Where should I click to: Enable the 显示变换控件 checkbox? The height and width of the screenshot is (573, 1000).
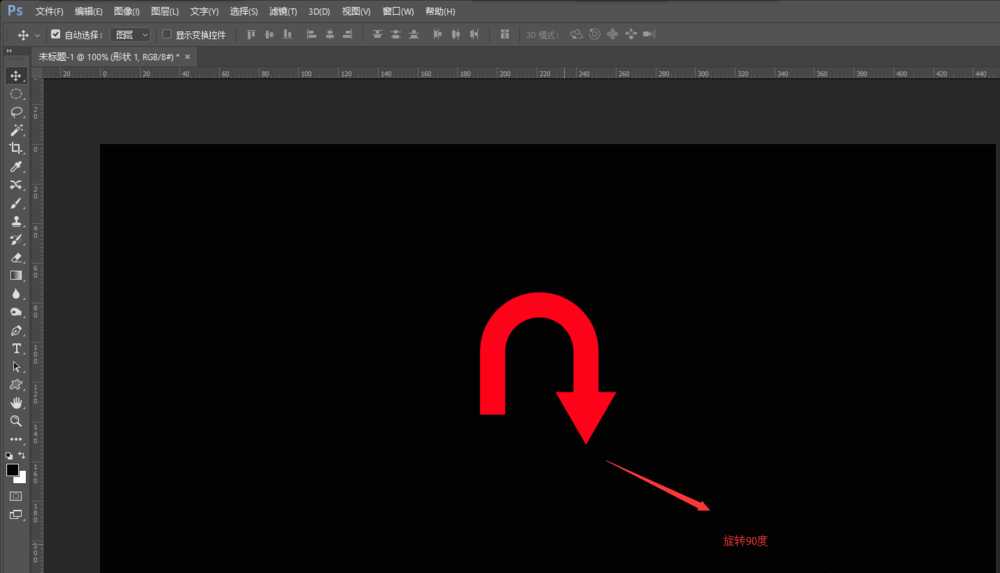click(x=167, y=34)
